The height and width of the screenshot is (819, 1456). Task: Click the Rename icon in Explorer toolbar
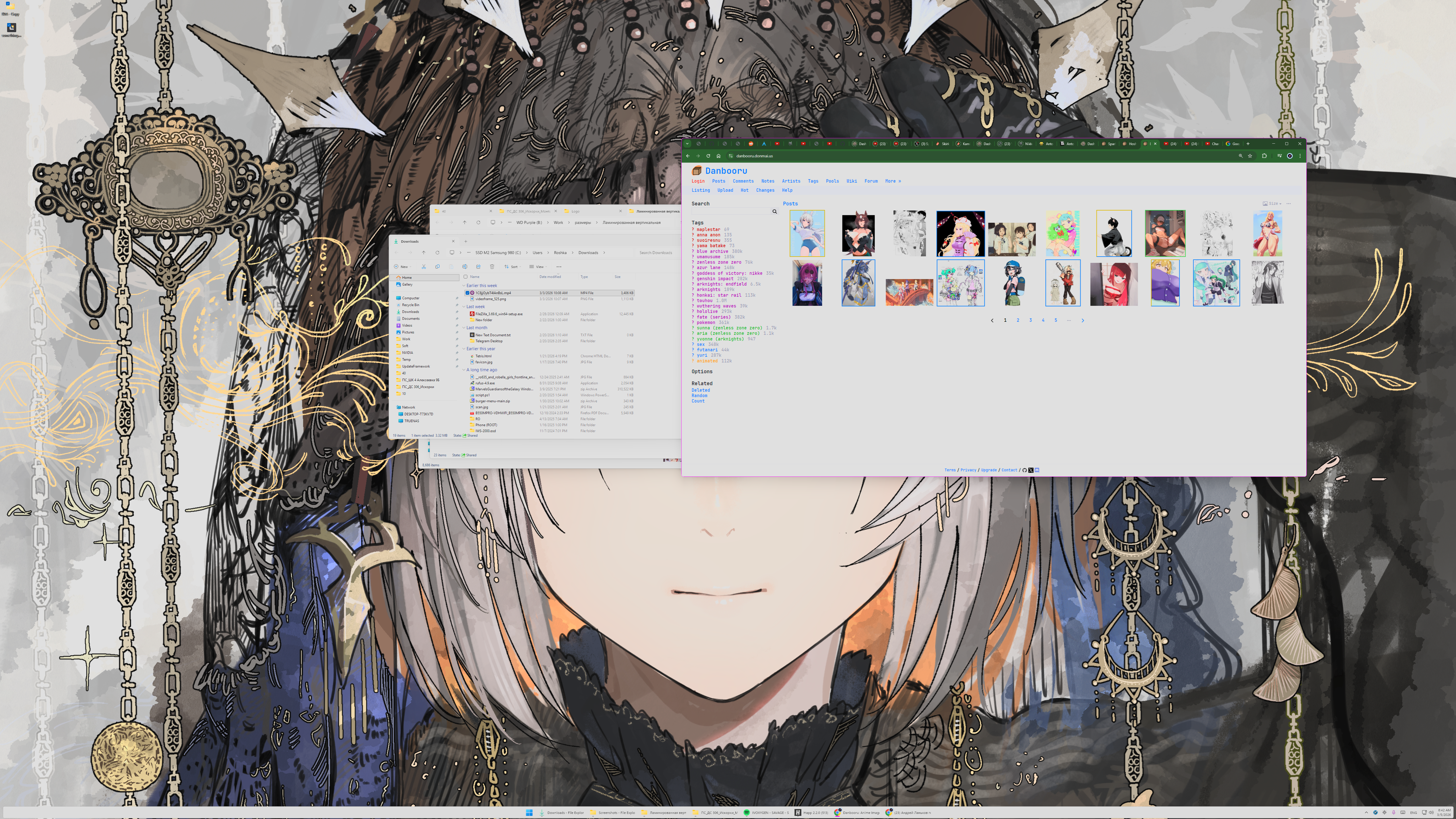coord(464,267)
